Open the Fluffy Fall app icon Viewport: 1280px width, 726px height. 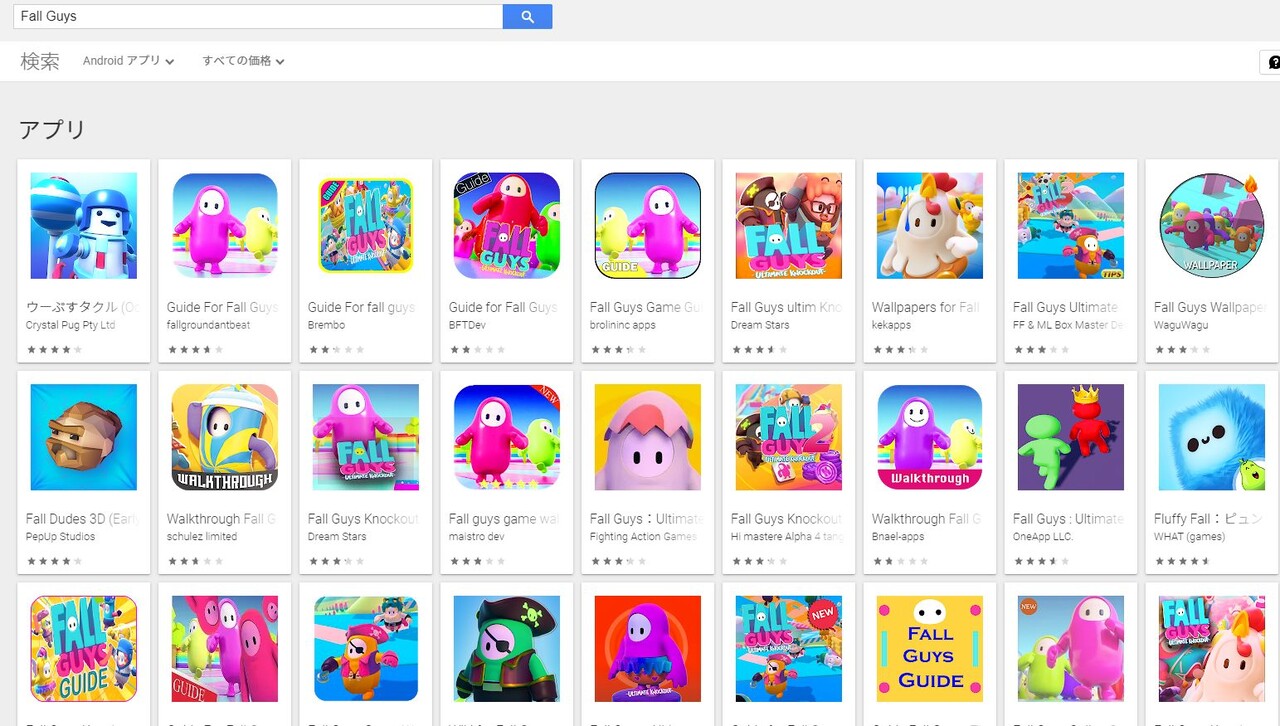click(x=1211, y=437)
